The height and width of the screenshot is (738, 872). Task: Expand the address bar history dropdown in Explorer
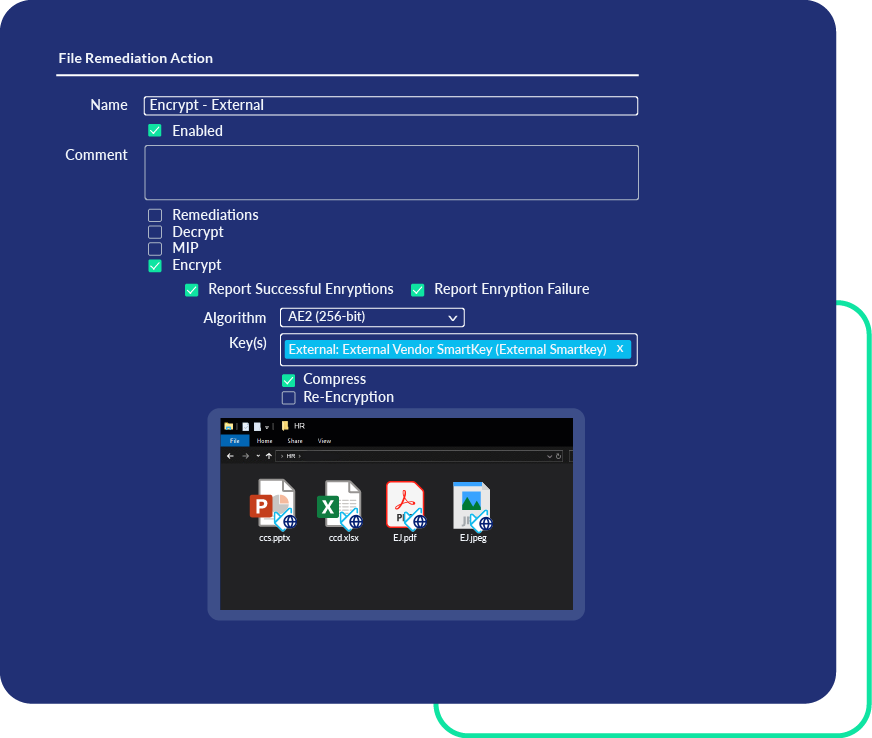pyautogui.click(x=549, y=455)
